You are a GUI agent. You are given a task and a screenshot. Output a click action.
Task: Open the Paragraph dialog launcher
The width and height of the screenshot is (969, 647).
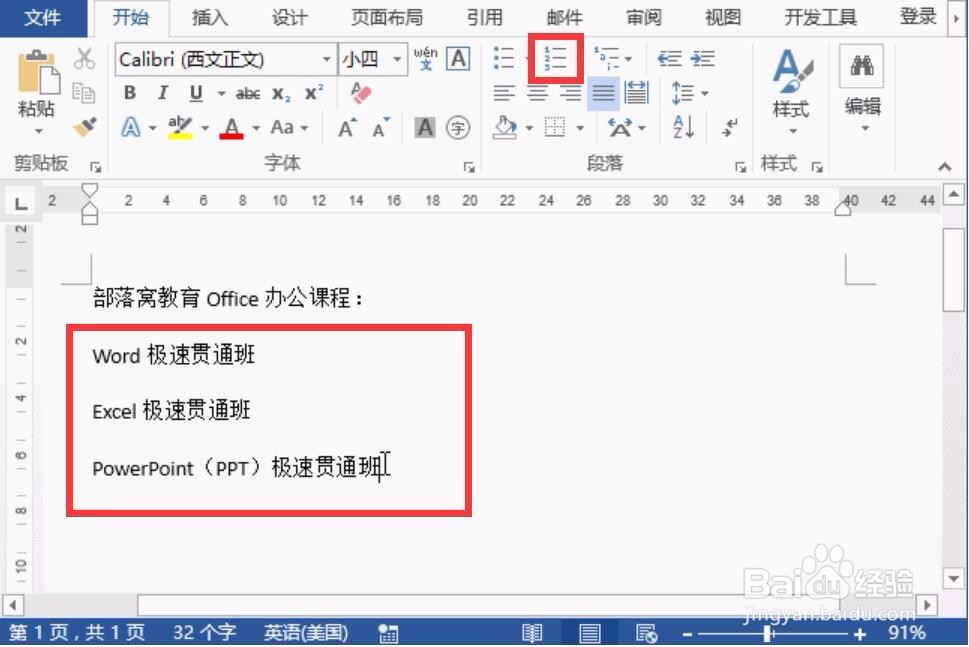[740, 167]
